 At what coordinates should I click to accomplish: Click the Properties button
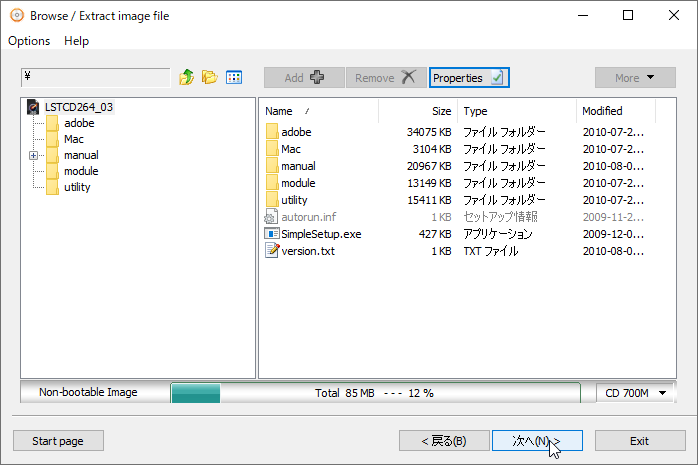[x=469, y=78]
